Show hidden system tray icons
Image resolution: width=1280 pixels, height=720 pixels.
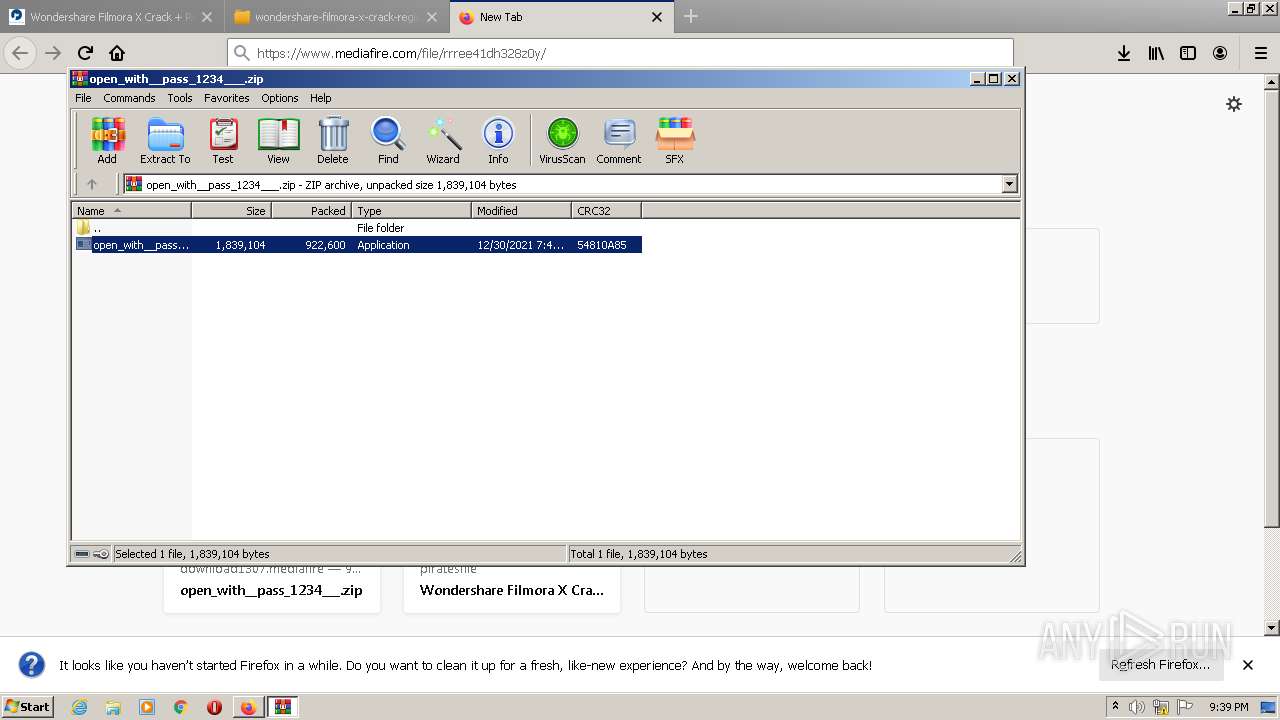tap(1116, 707)
